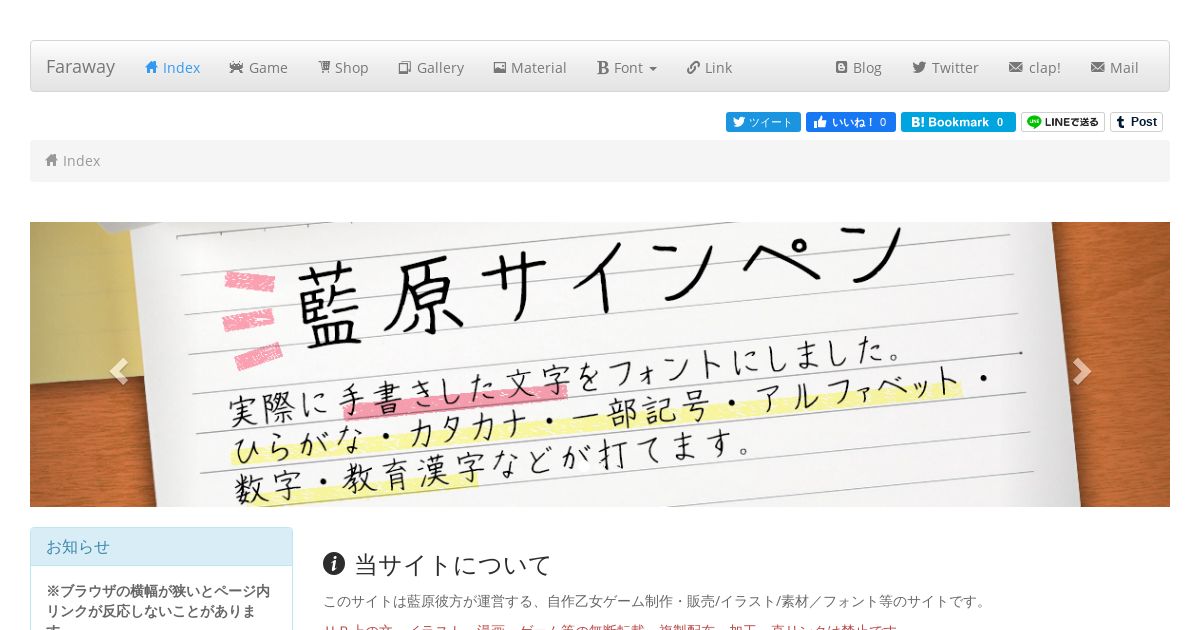Viewport: 1200px width, 630px height.
Task: Share via the blue ツイート button
Action: point(763,122)
